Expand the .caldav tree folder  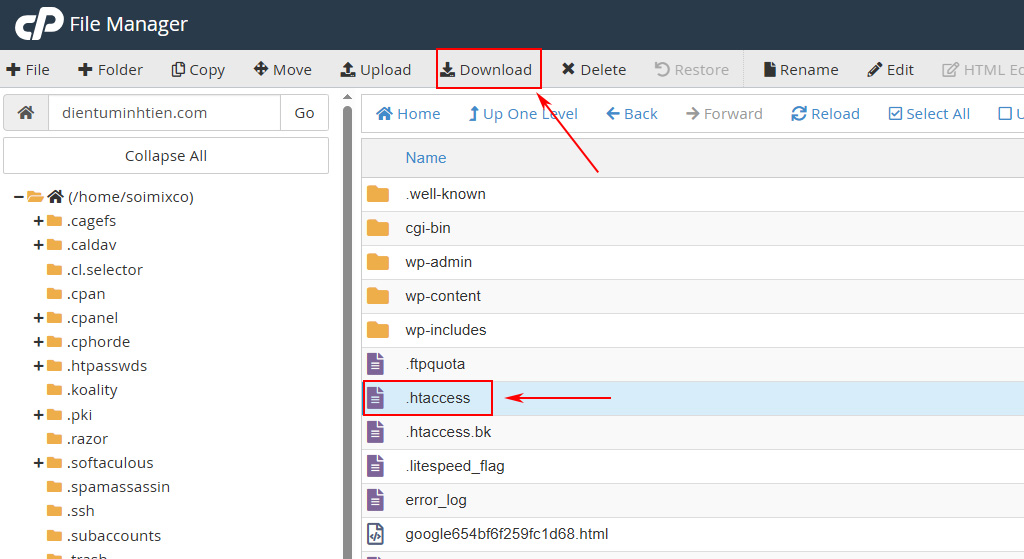tap(39, 245)
